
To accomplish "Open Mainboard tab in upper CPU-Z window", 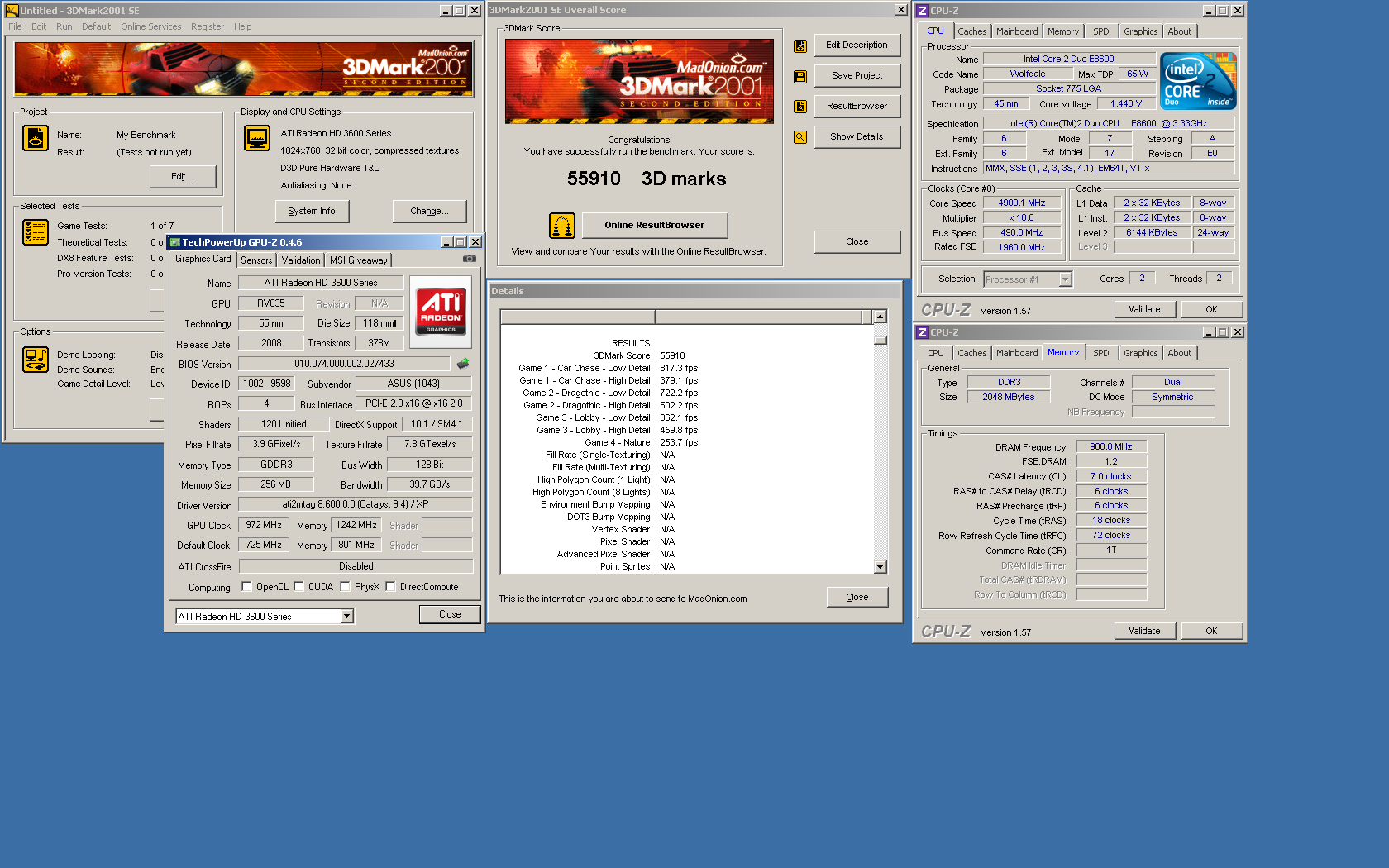I will (1016, 31).
